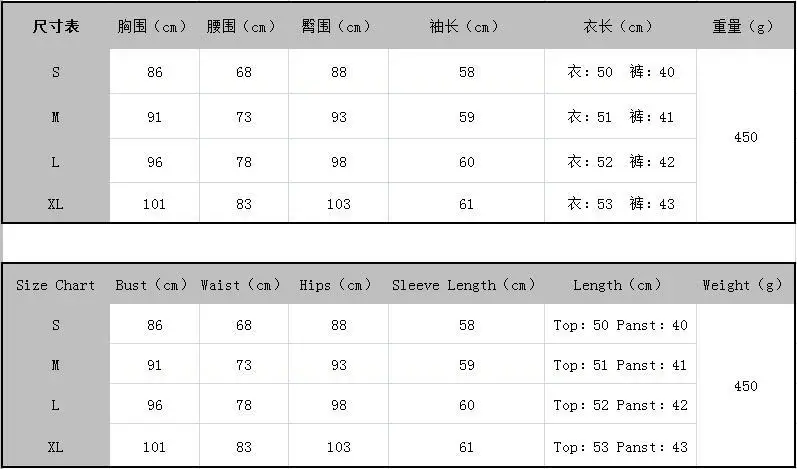797x469 pixels.
Task: Select the 衣长（cm） column header
Action: coord(620,26)
